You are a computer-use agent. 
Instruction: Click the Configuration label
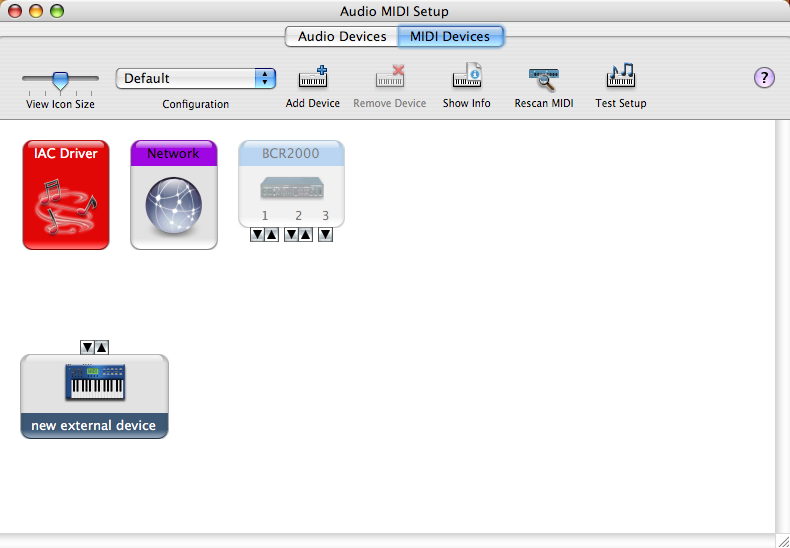click(x=195, y=104)
